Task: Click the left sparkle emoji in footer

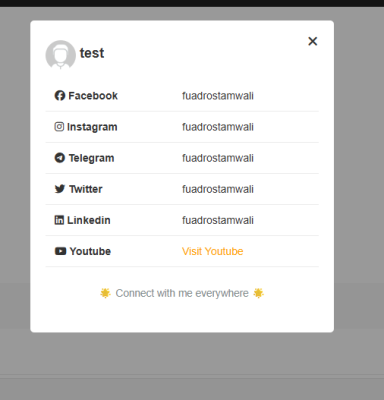Action: [105, 293]
